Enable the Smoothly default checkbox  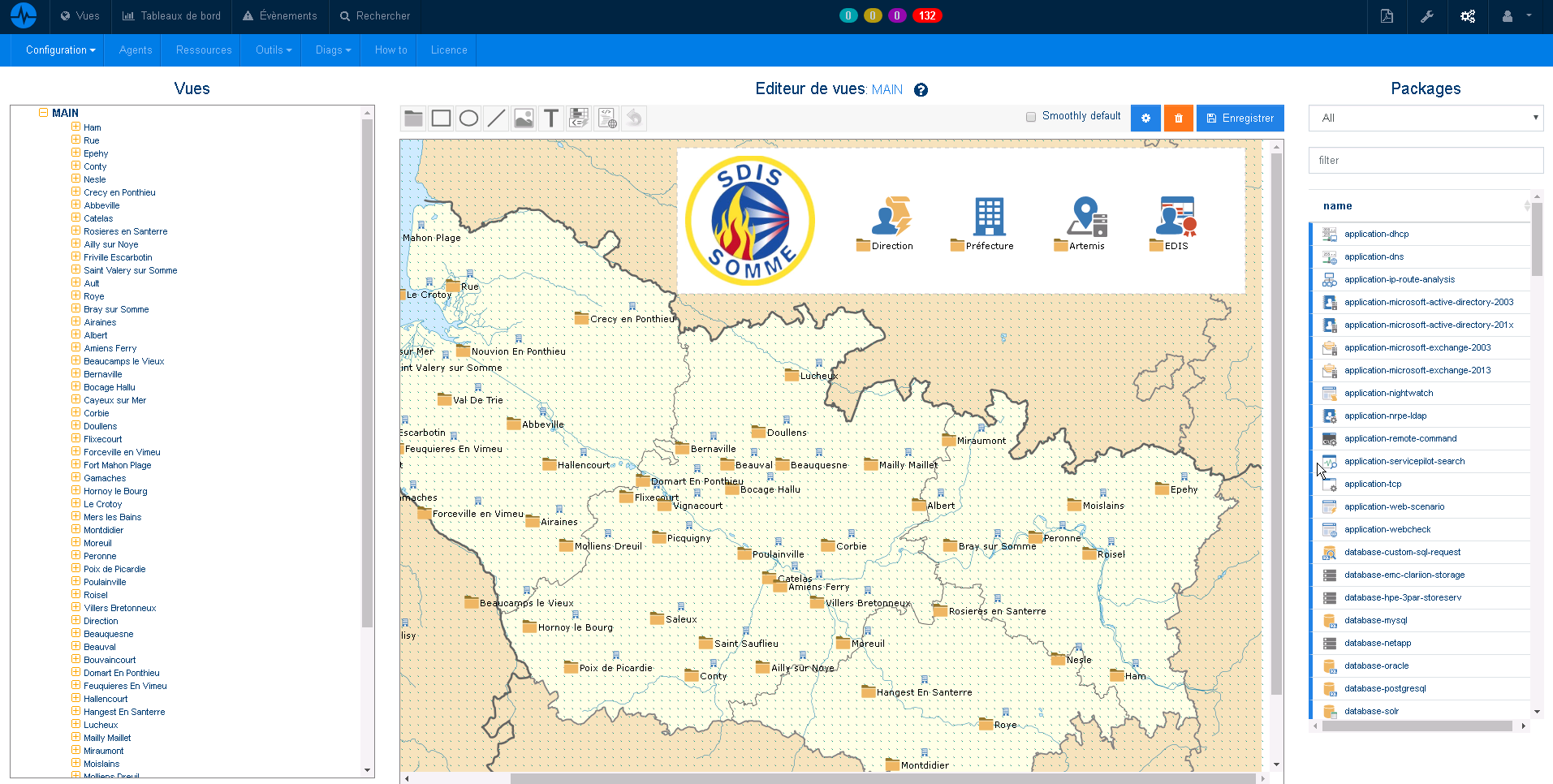[x=1030, y=116]
